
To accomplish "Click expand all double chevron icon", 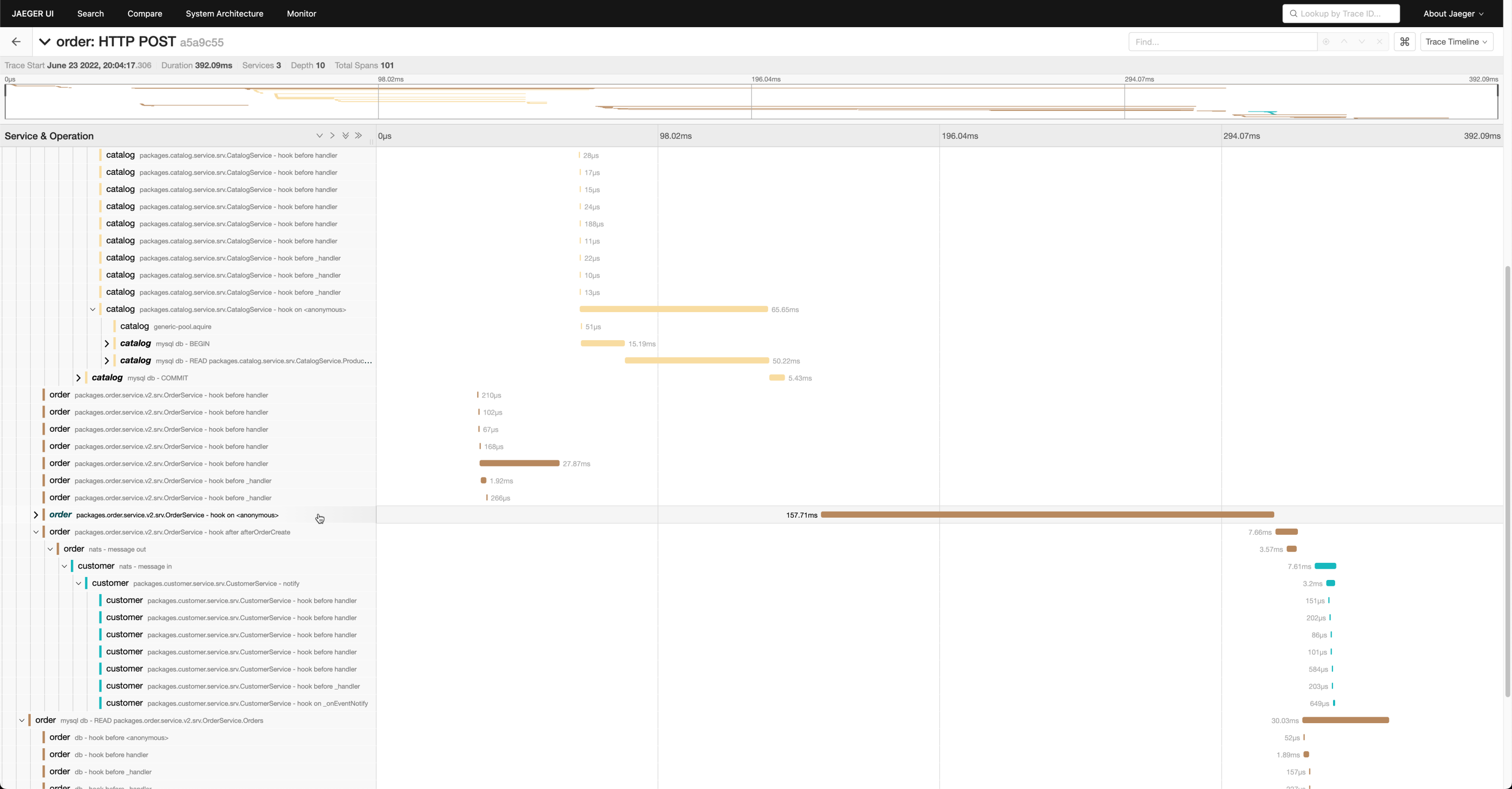I will point(346,136).
